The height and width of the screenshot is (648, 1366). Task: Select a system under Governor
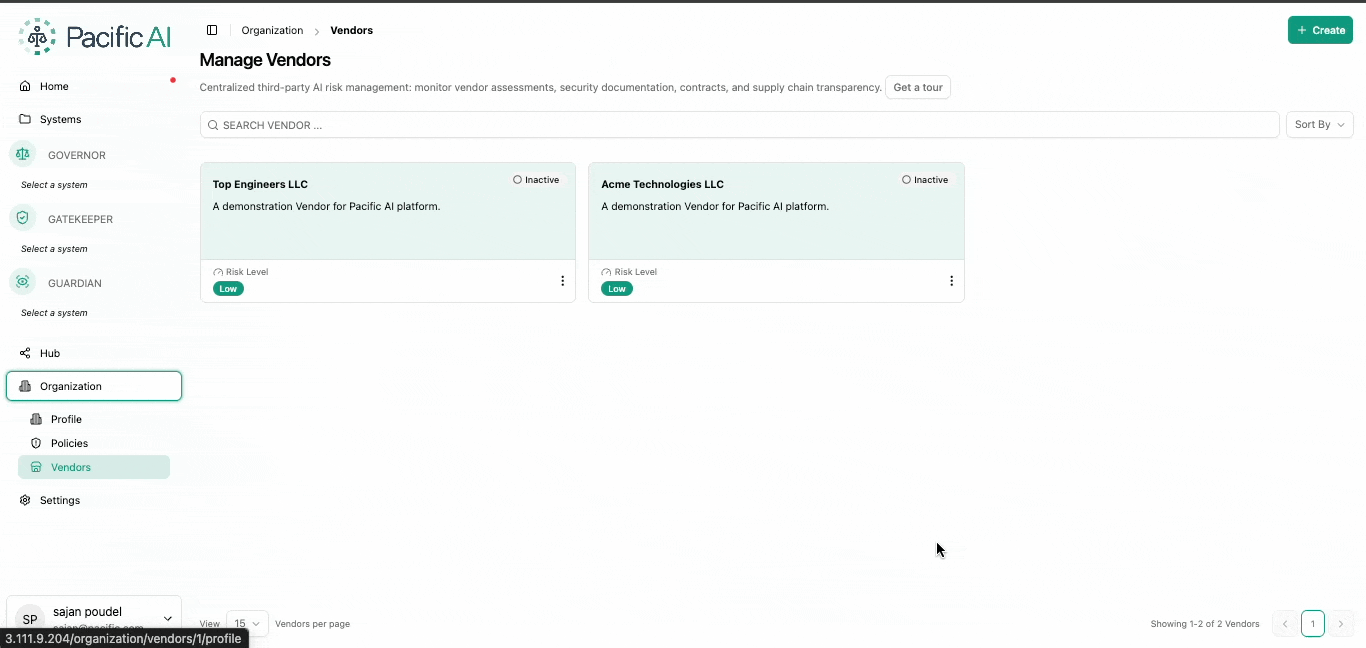tap(54, 185)
